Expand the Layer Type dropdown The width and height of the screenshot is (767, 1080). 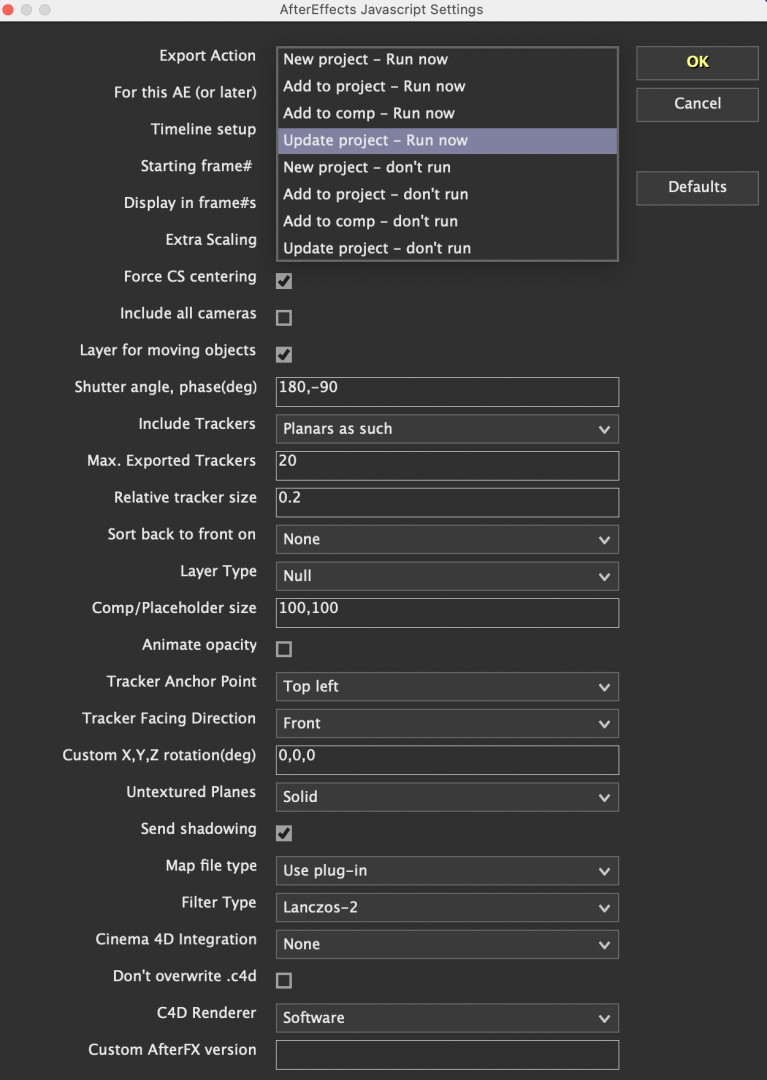click(447, 576)
